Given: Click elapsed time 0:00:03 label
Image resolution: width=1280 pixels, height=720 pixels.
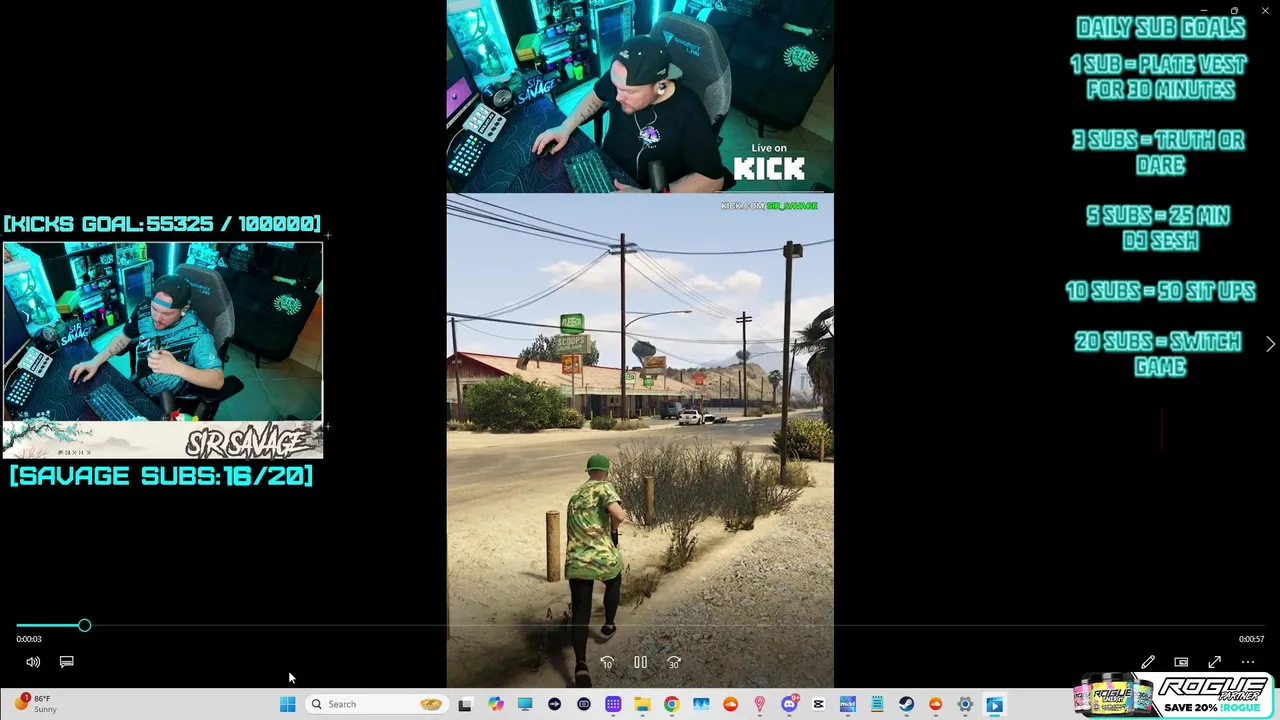Looking at the screenshot, I should click(x=29, y=639).
